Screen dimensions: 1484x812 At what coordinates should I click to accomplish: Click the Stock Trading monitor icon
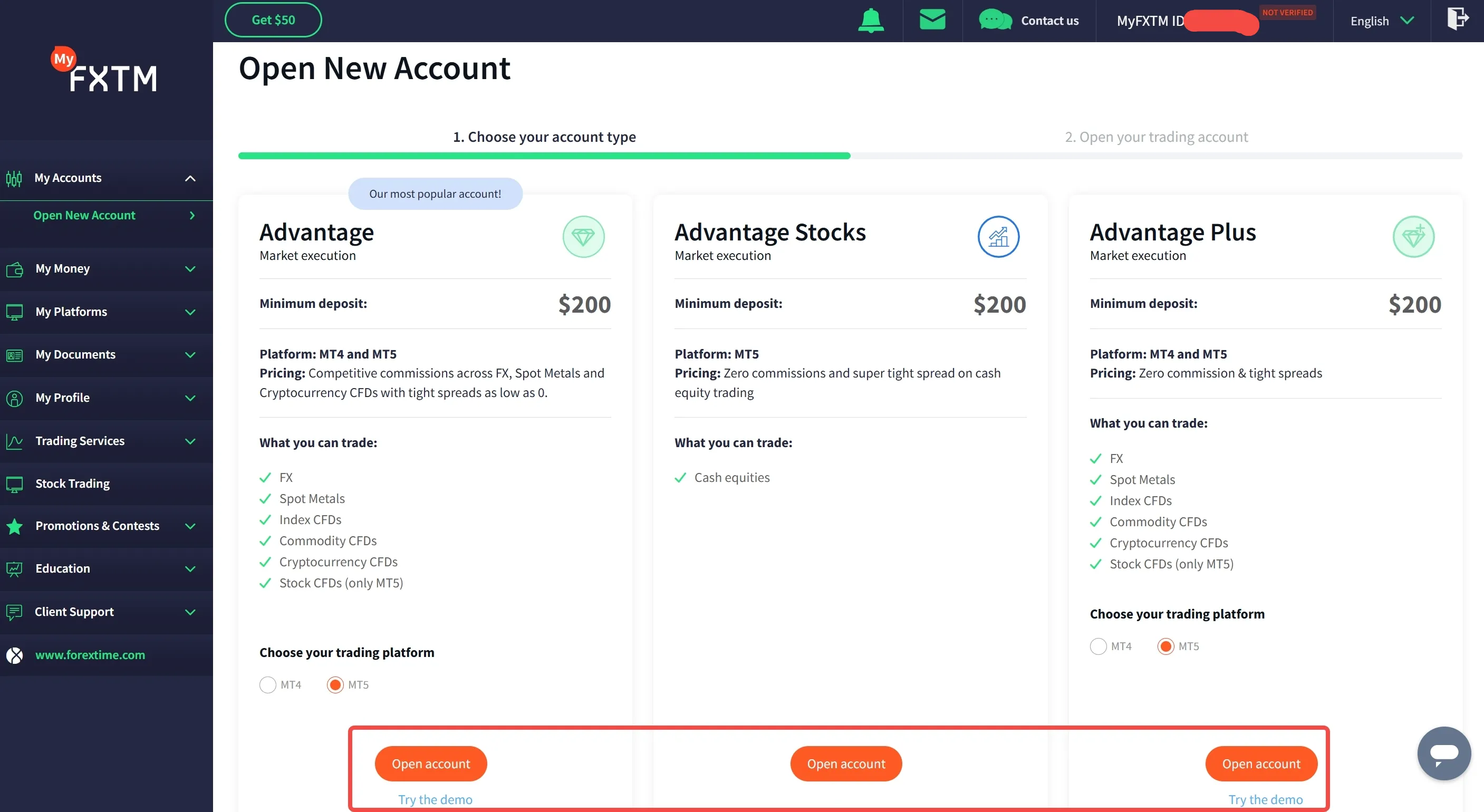[14, 485]
